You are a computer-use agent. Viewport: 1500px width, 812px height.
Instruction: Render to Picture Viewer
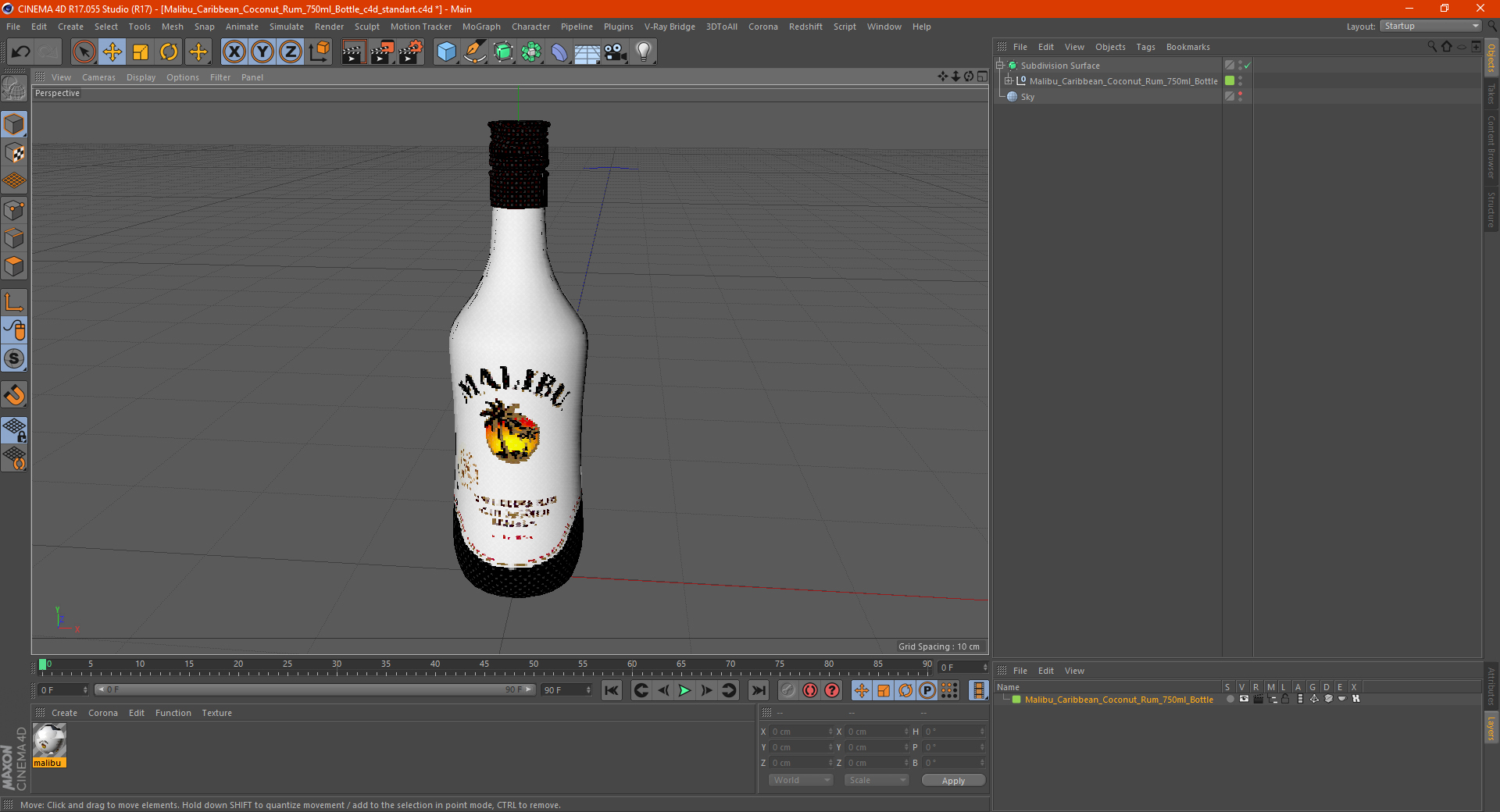pyautogui.click(x=382, y=52)
